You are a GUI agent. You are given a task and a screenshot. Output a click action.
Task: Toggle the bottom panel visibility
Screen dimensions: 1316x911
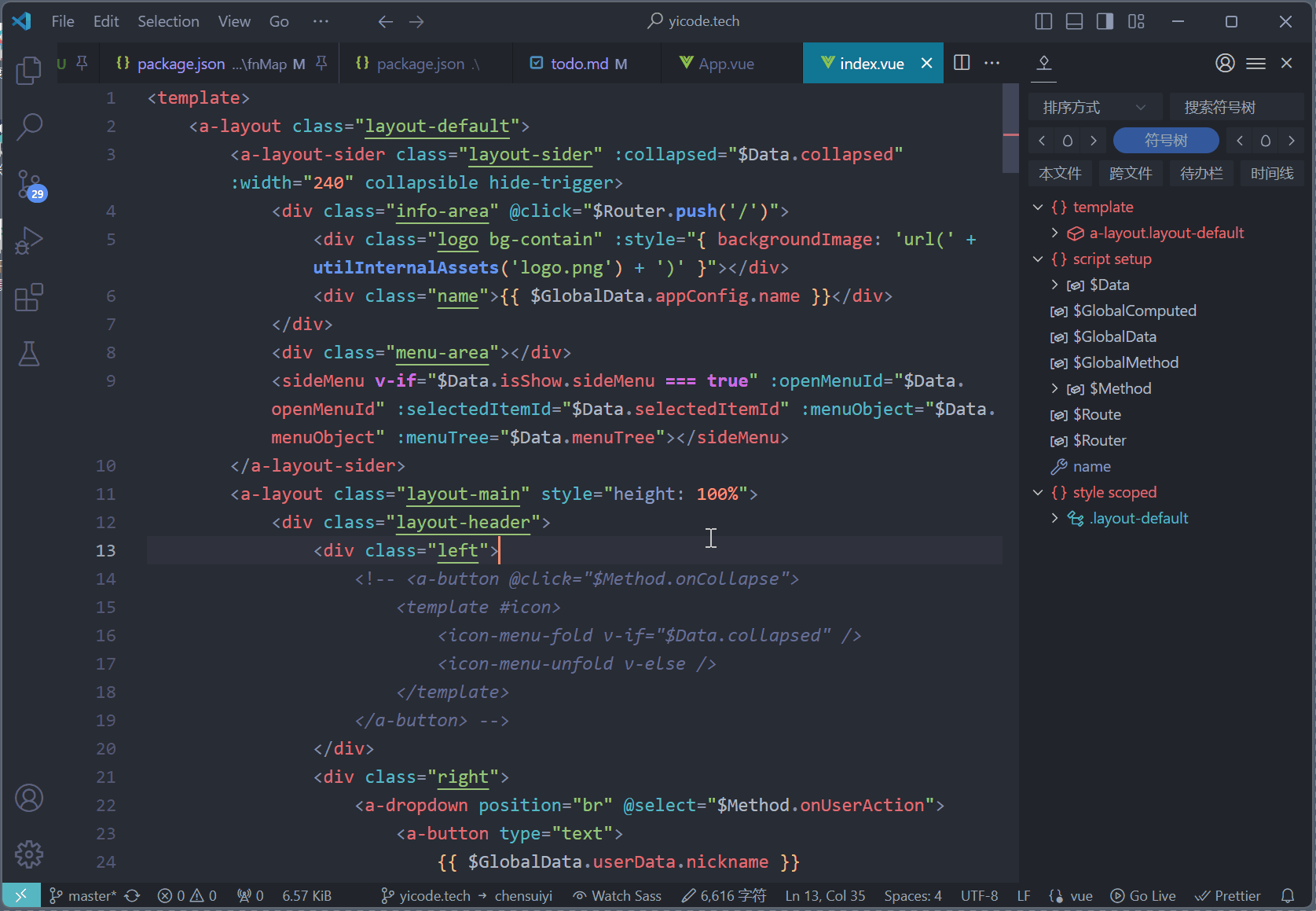point(1074,22)
